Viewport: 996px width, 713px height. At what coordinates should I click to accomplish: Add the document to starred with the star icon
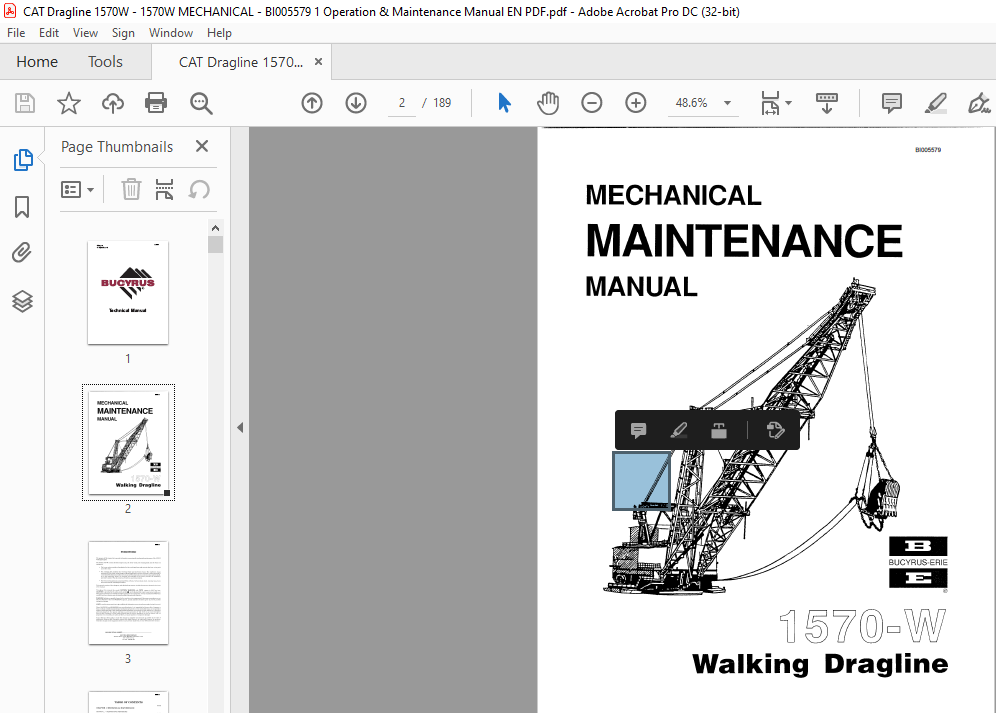69,103
